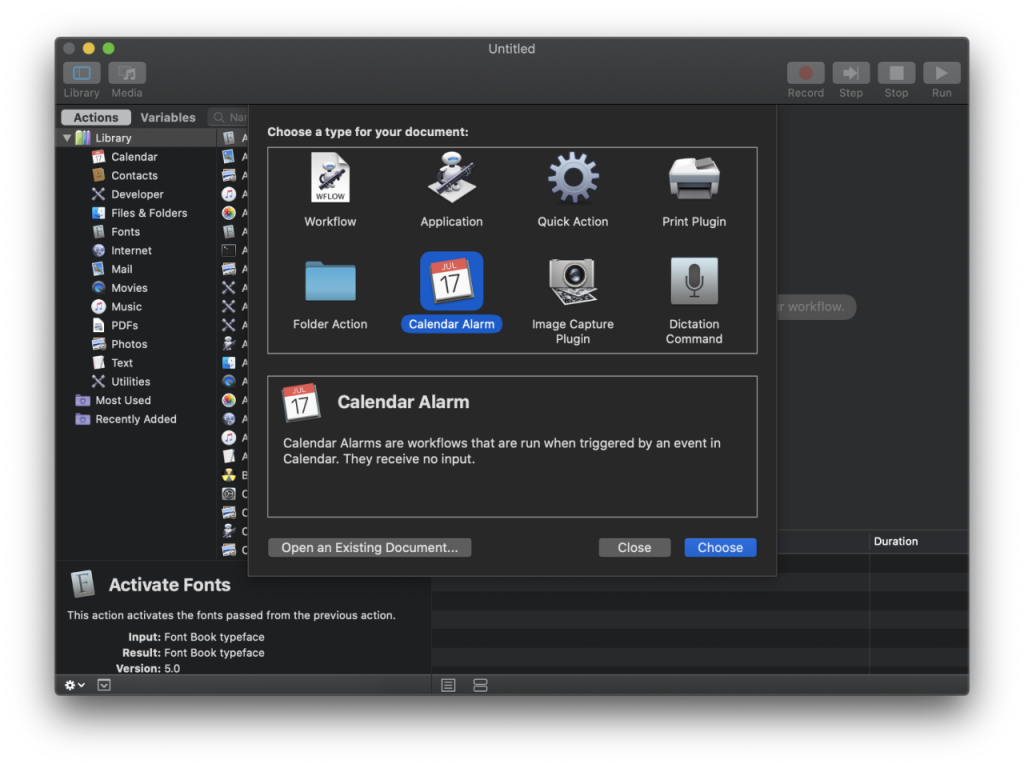Click the yellow minimize window button

[x=89, y=48]
